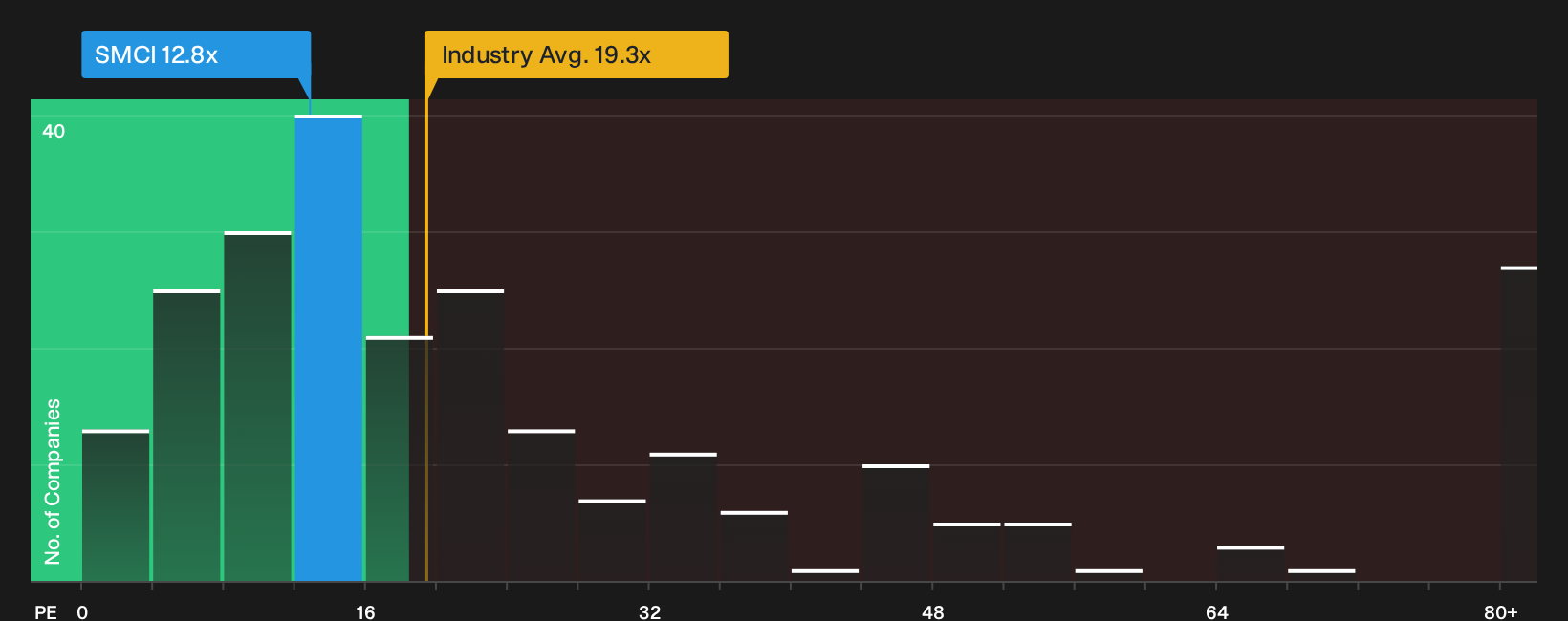Viewport: 1568px width, 621px height.
Task: Click the '0' x-axis tick label
Action: pos(82,611)
